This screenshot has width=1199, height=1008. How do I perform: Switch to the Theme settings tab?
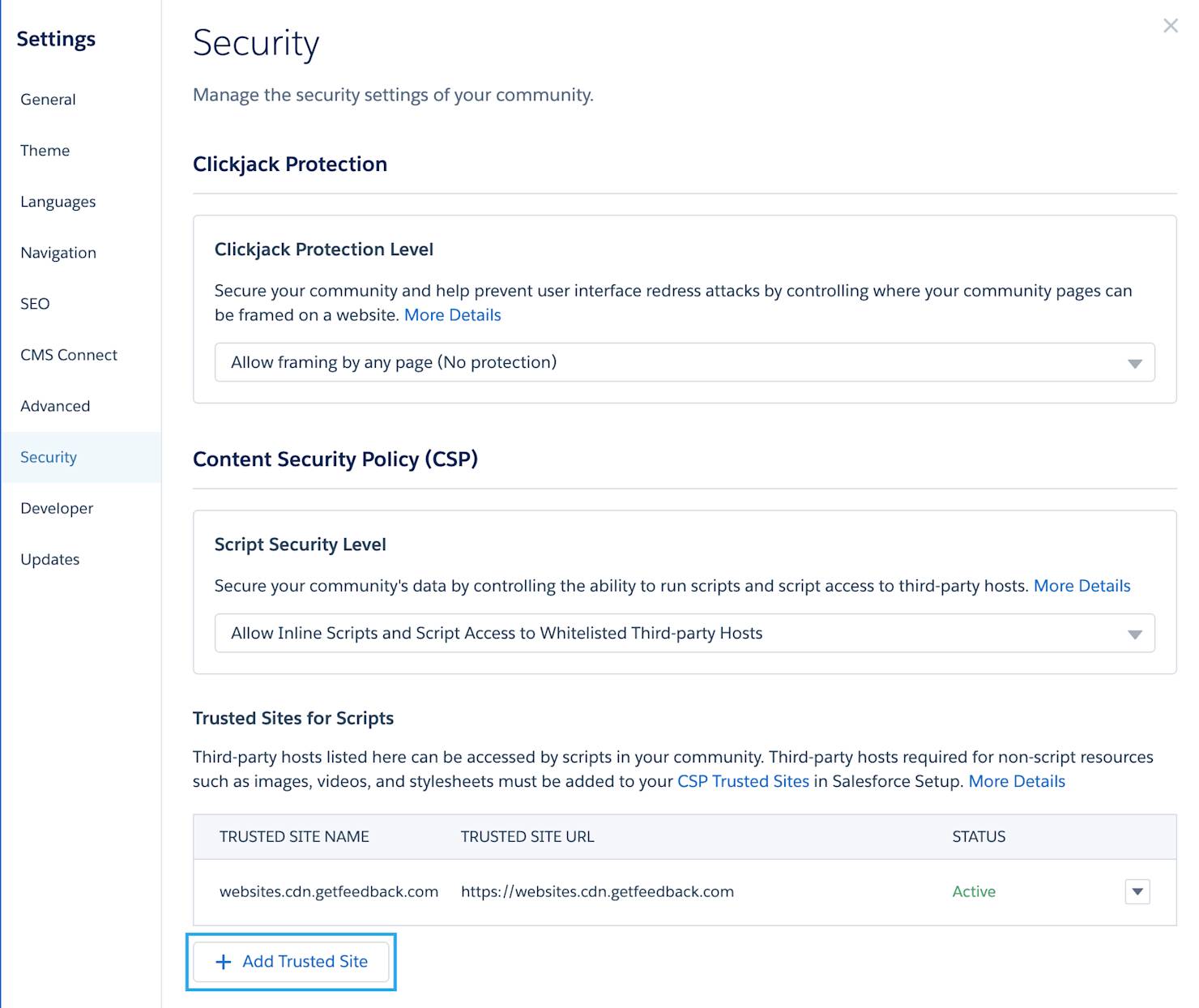click(x=45, y=151)
